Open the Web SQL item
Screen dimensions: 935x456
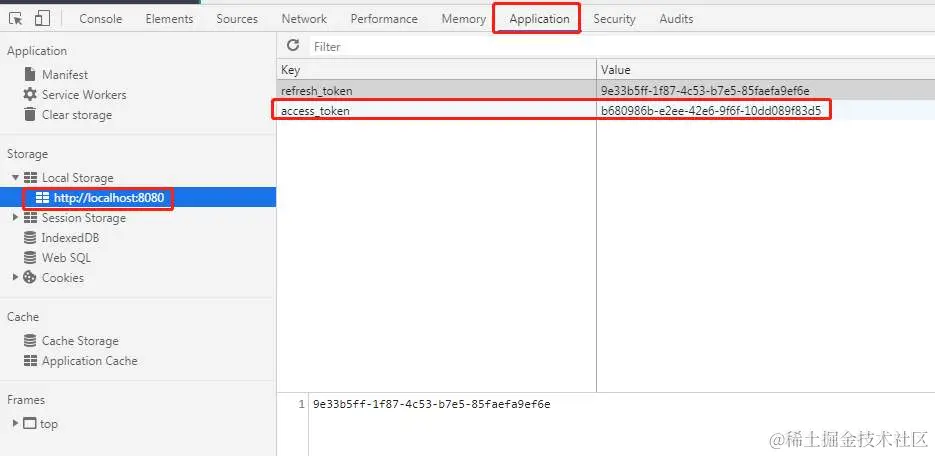[x=66, y=258]
